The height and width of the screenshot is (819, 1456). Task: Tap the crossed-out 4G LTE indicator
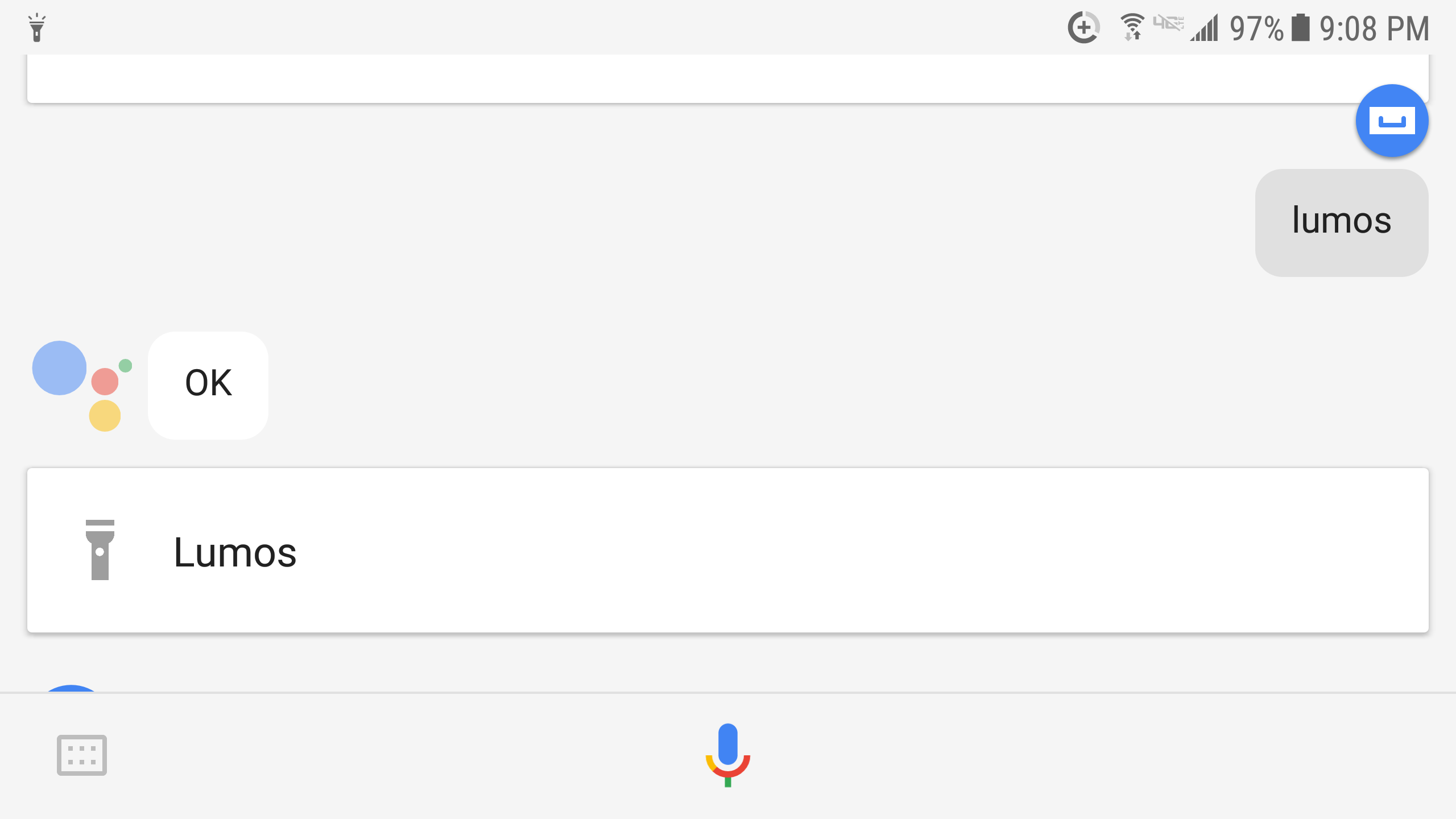click(x=1168, y=23)
